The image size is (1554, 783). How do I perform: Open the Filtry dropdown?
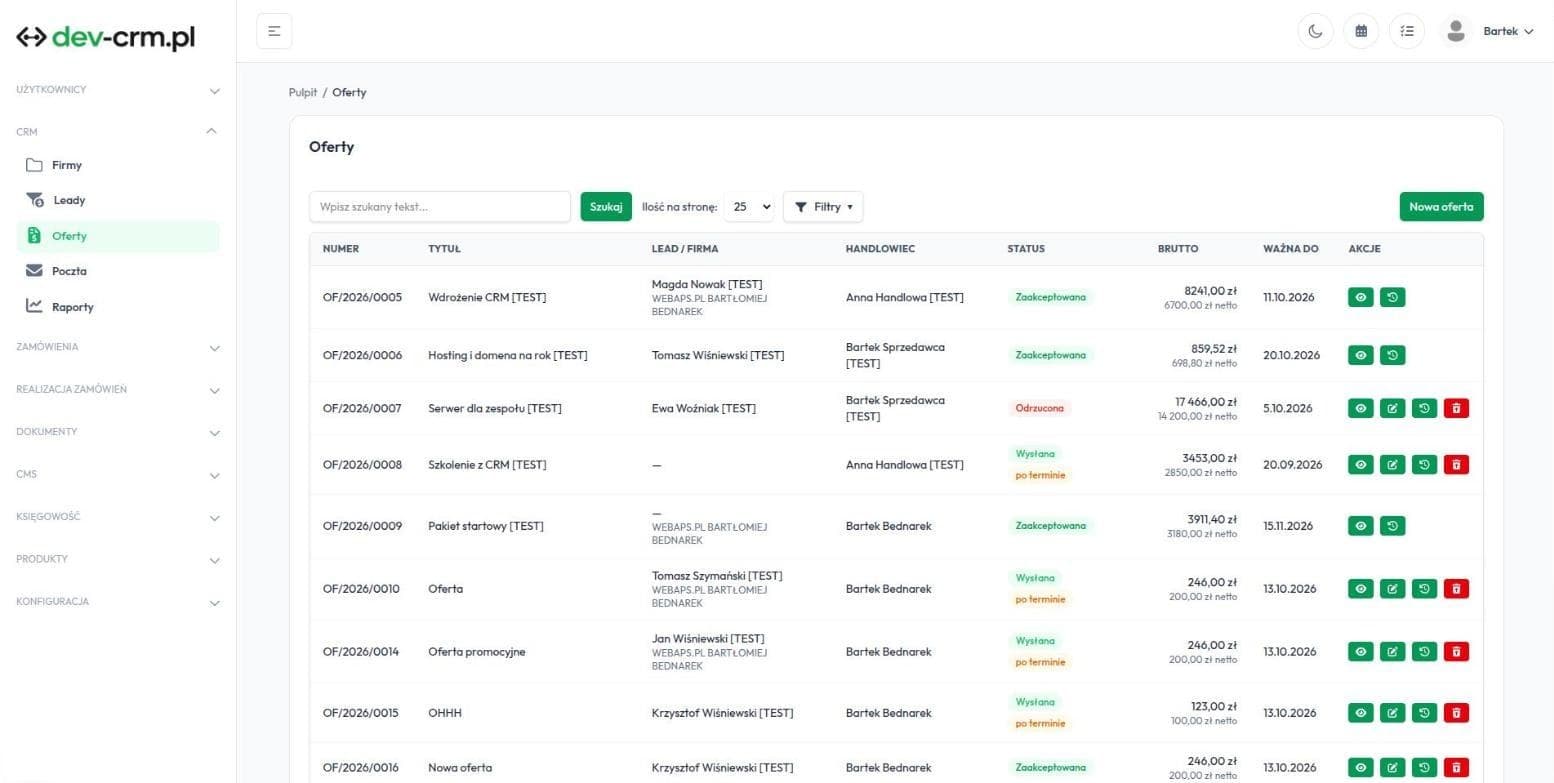click(823, 207)
